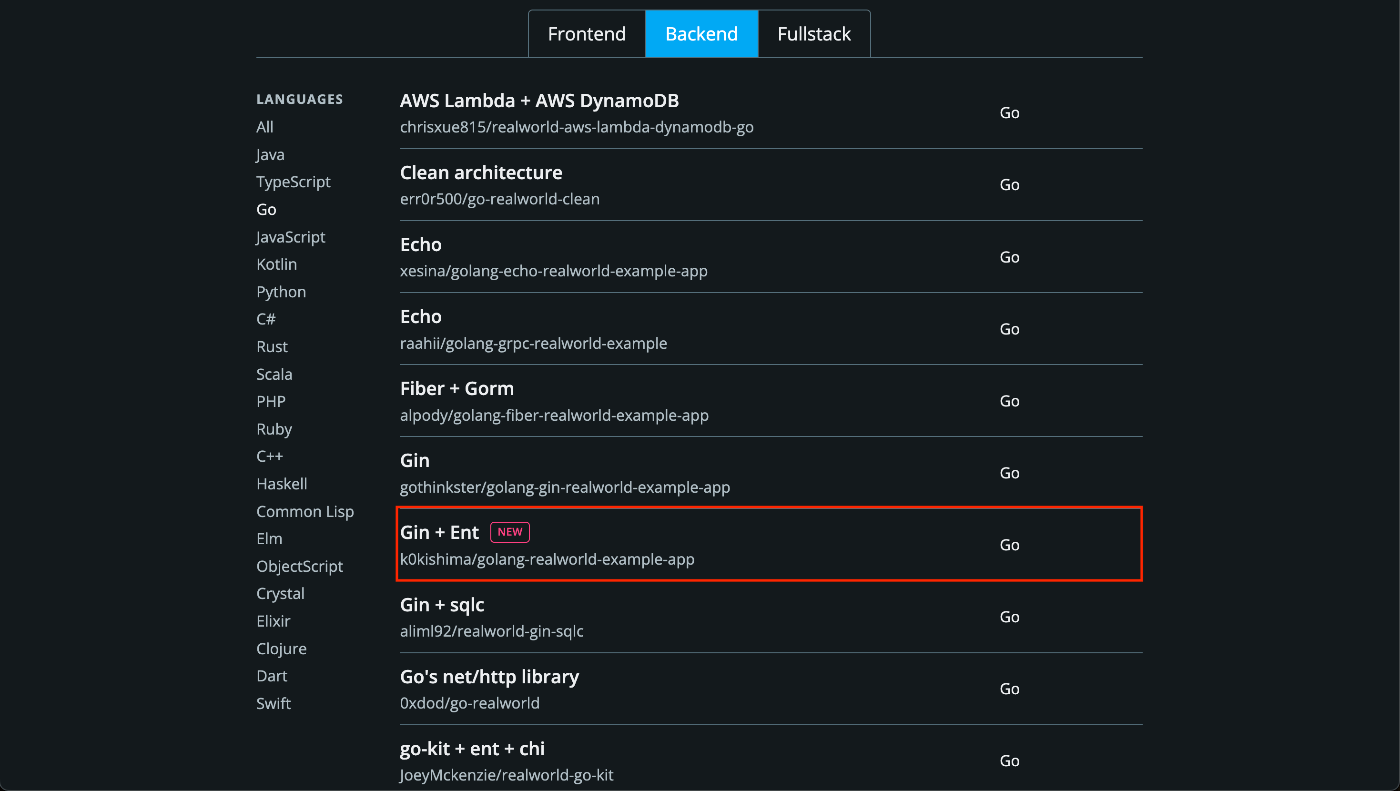Show only Rust implementations

click(x=272, y=347)
